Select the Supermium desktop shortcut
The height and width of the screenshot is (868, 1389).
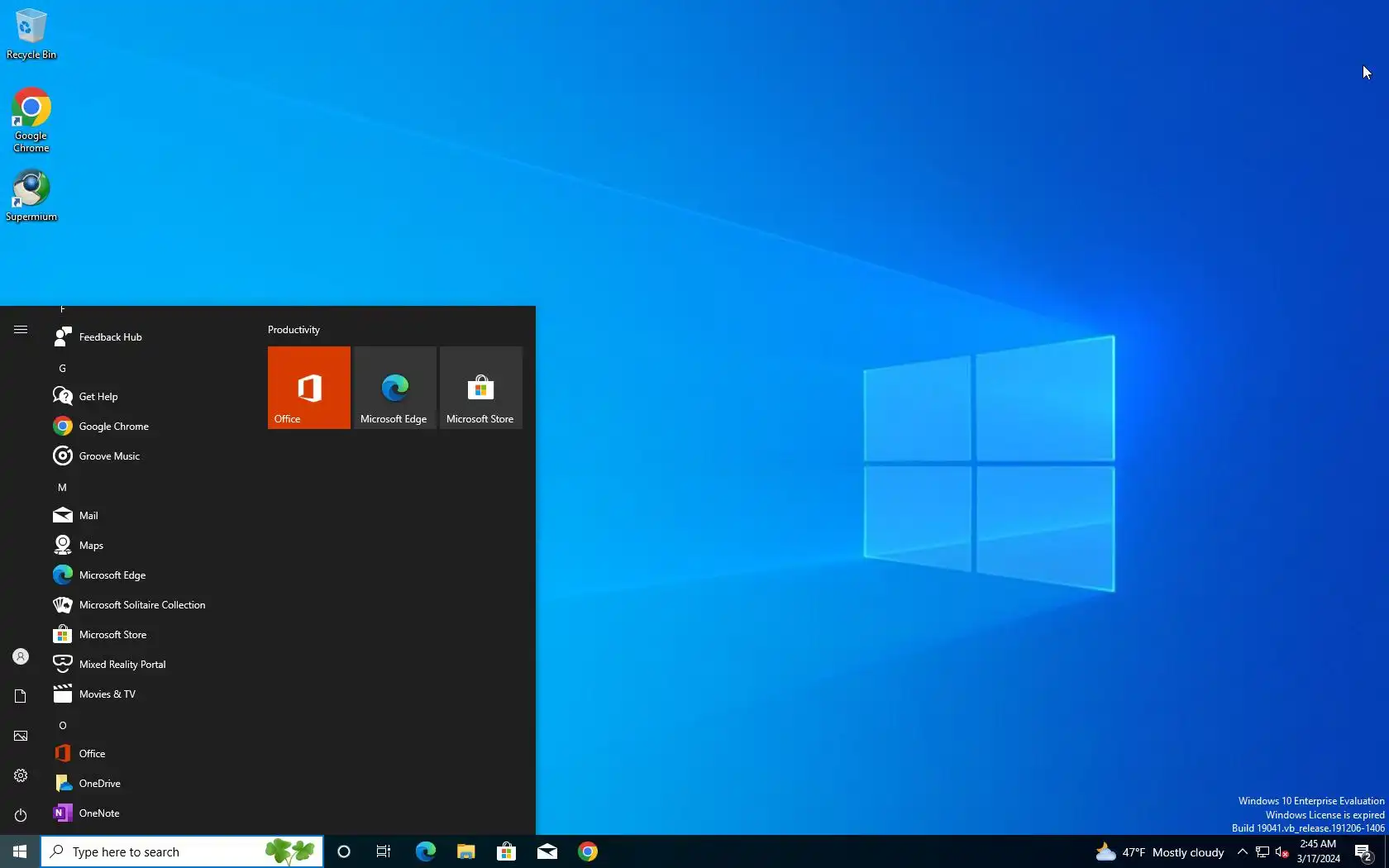(x=31, y=196)
